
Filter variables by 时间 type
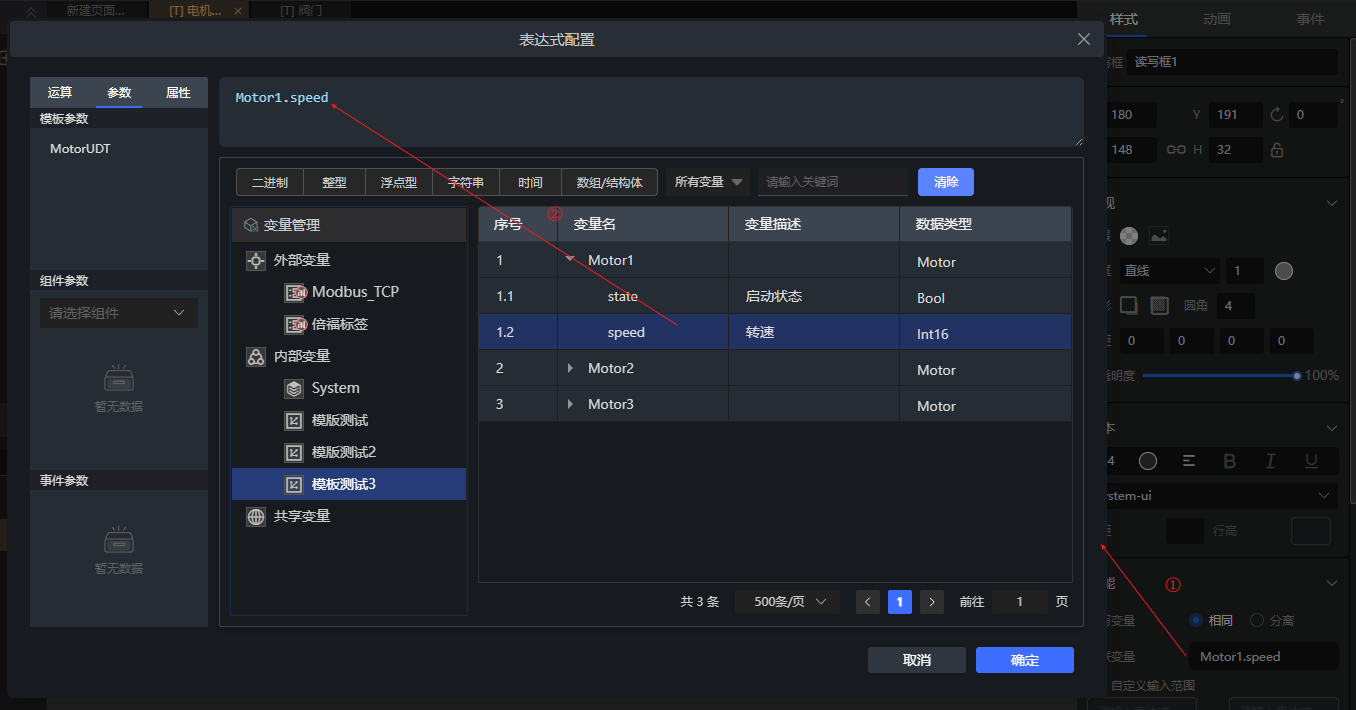pyautogui.click(x=530, y=182)
